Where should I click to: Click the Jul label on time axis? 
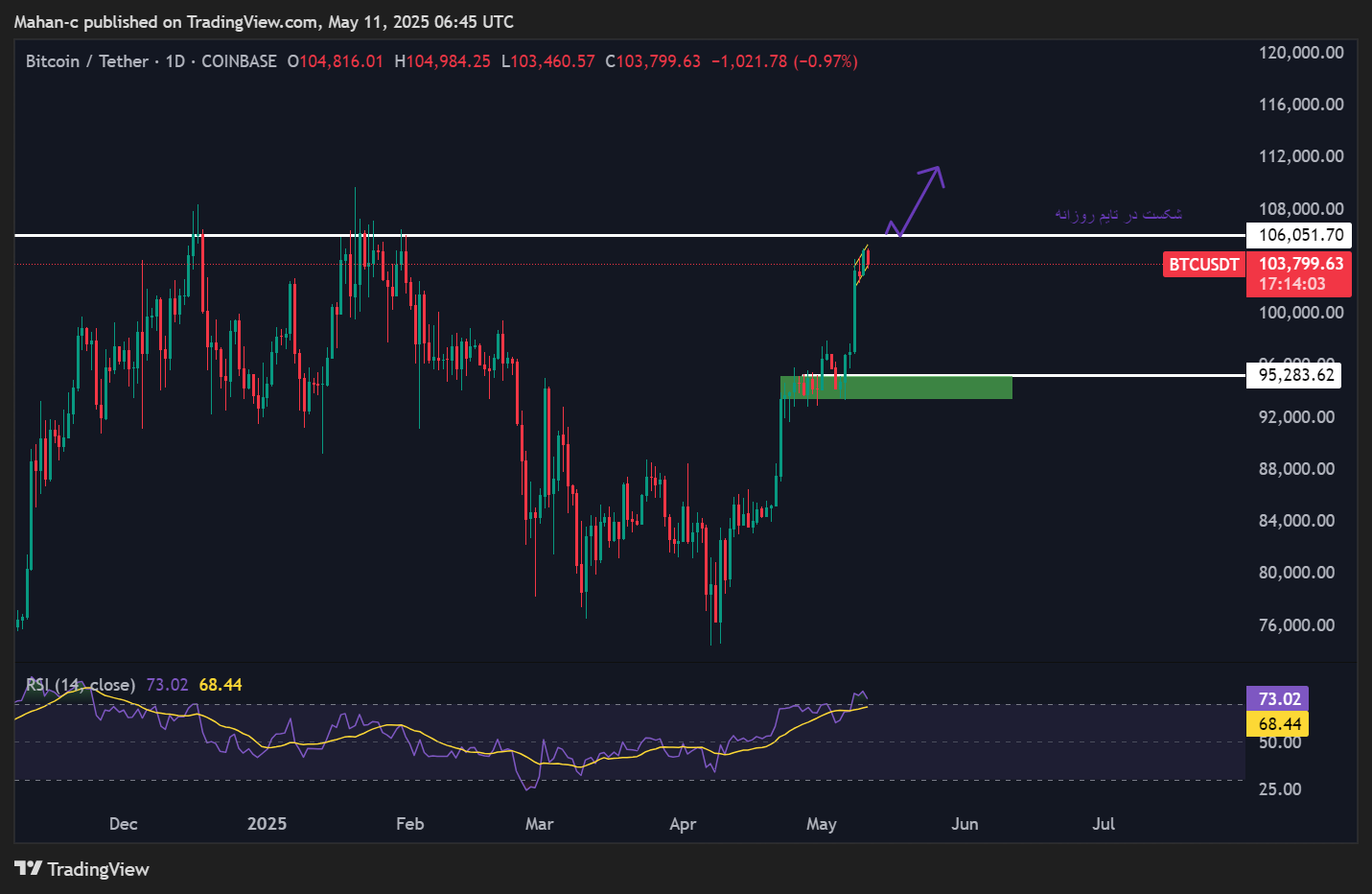tap(1103, 824)
